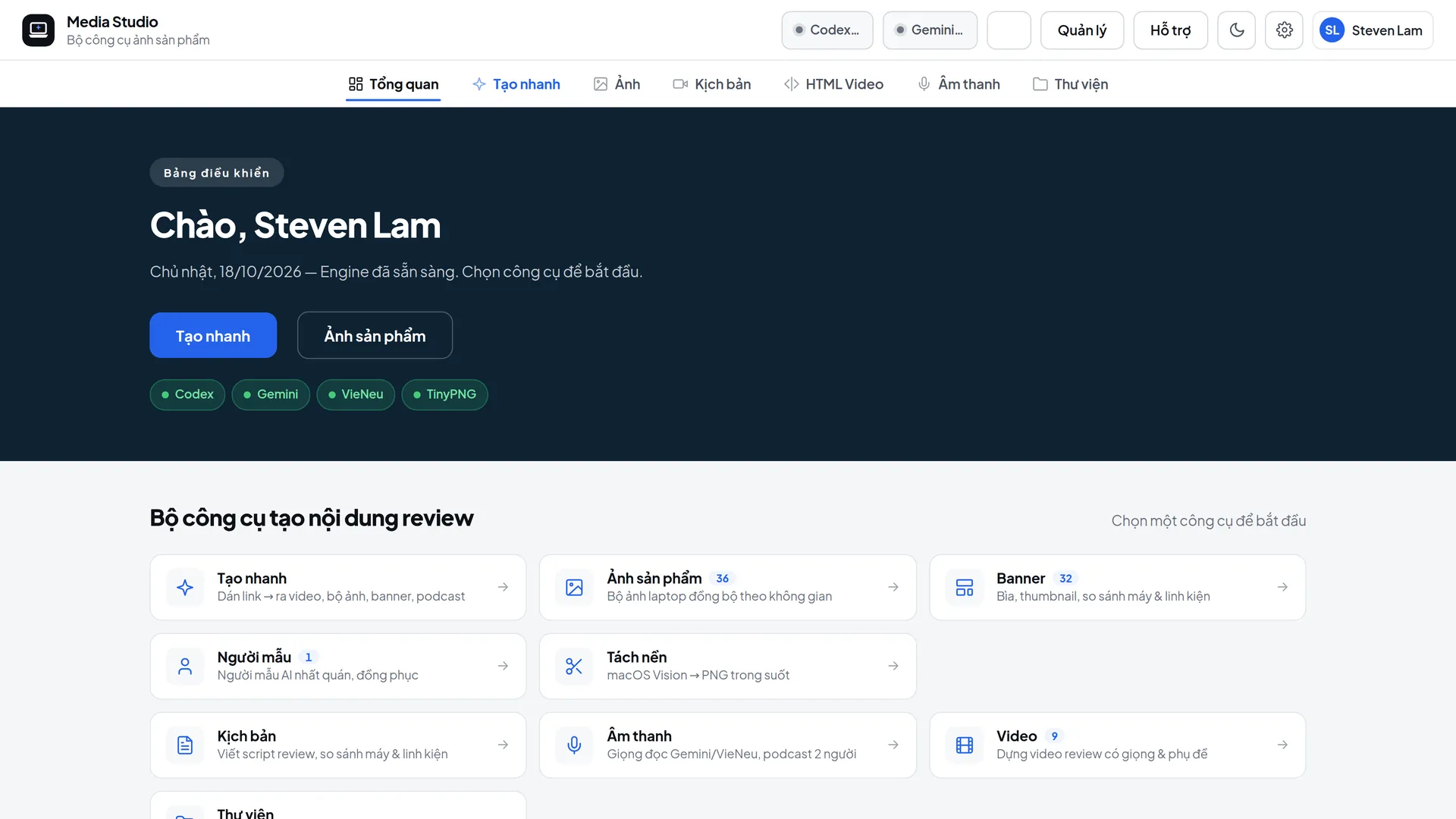Click the scissors icon for Tách nền
Screen dimensions: 1456x819
pyautogui.click(x=574, y=666)
